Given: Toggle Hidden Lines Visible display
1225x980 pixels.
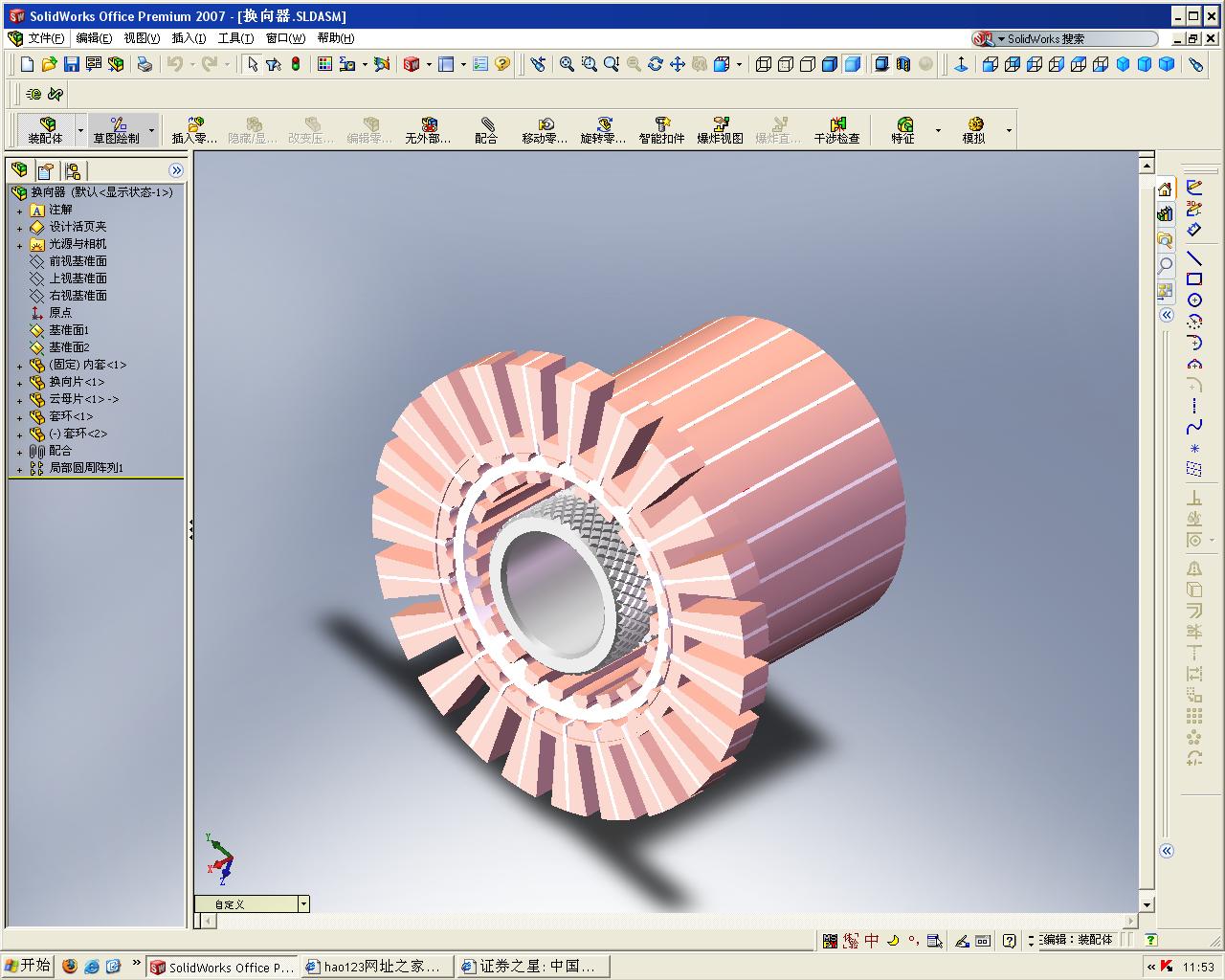Looking at the screenshot, I should tap(786, 64).
